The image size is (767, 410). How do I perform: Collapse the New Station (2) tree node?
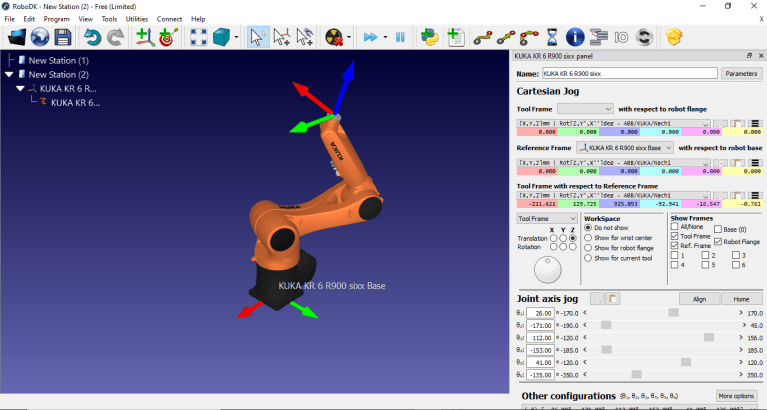[9, 74]
